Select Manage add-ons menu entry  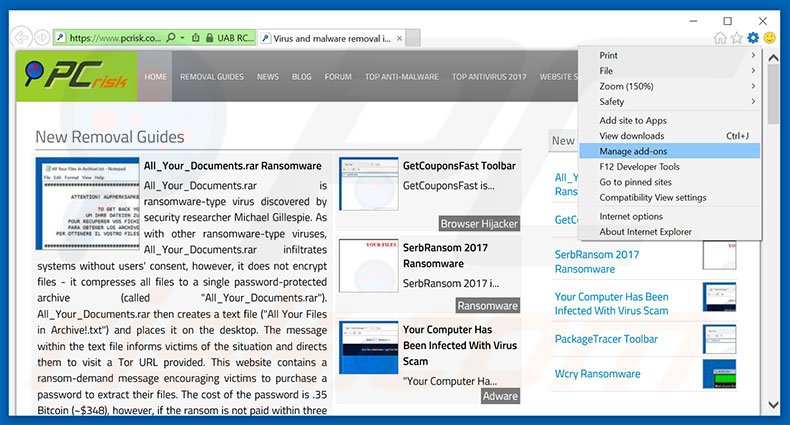[x=670, y=151]
